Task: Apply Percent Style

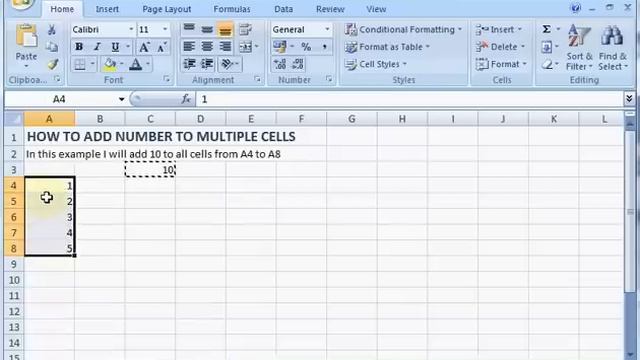Action: click(x=306, y=47)
